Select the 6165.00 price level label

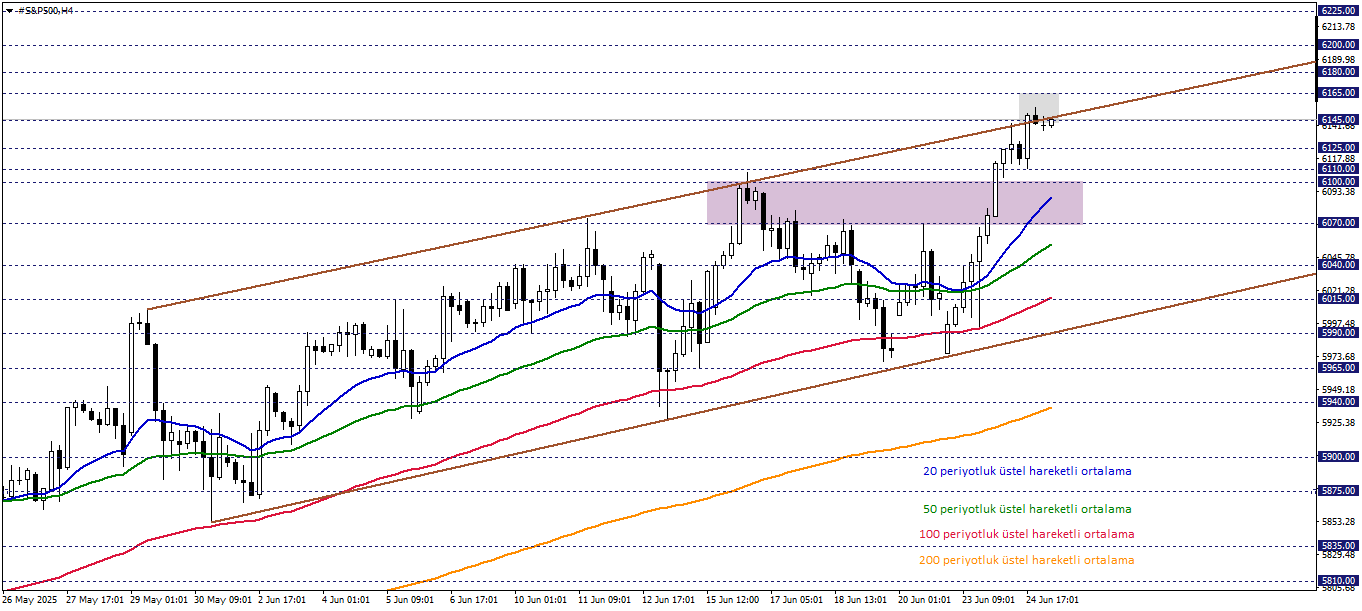(x=1338, y=93)
